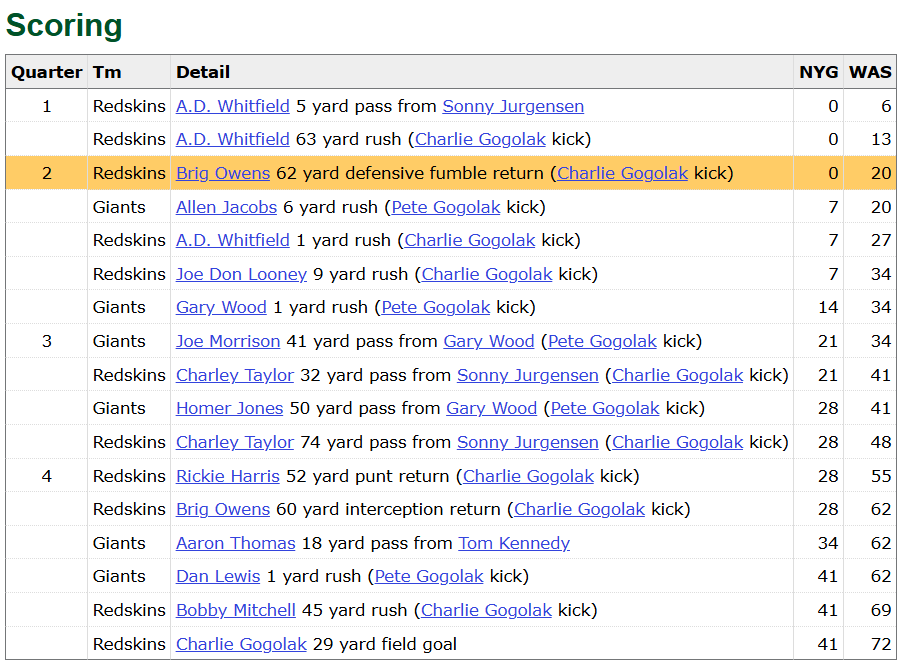The width and height of the screenshot is (898, 662).
Task: Open Sonny Jurgensen link in 5 yard pass row
Action: coord(513,106)
